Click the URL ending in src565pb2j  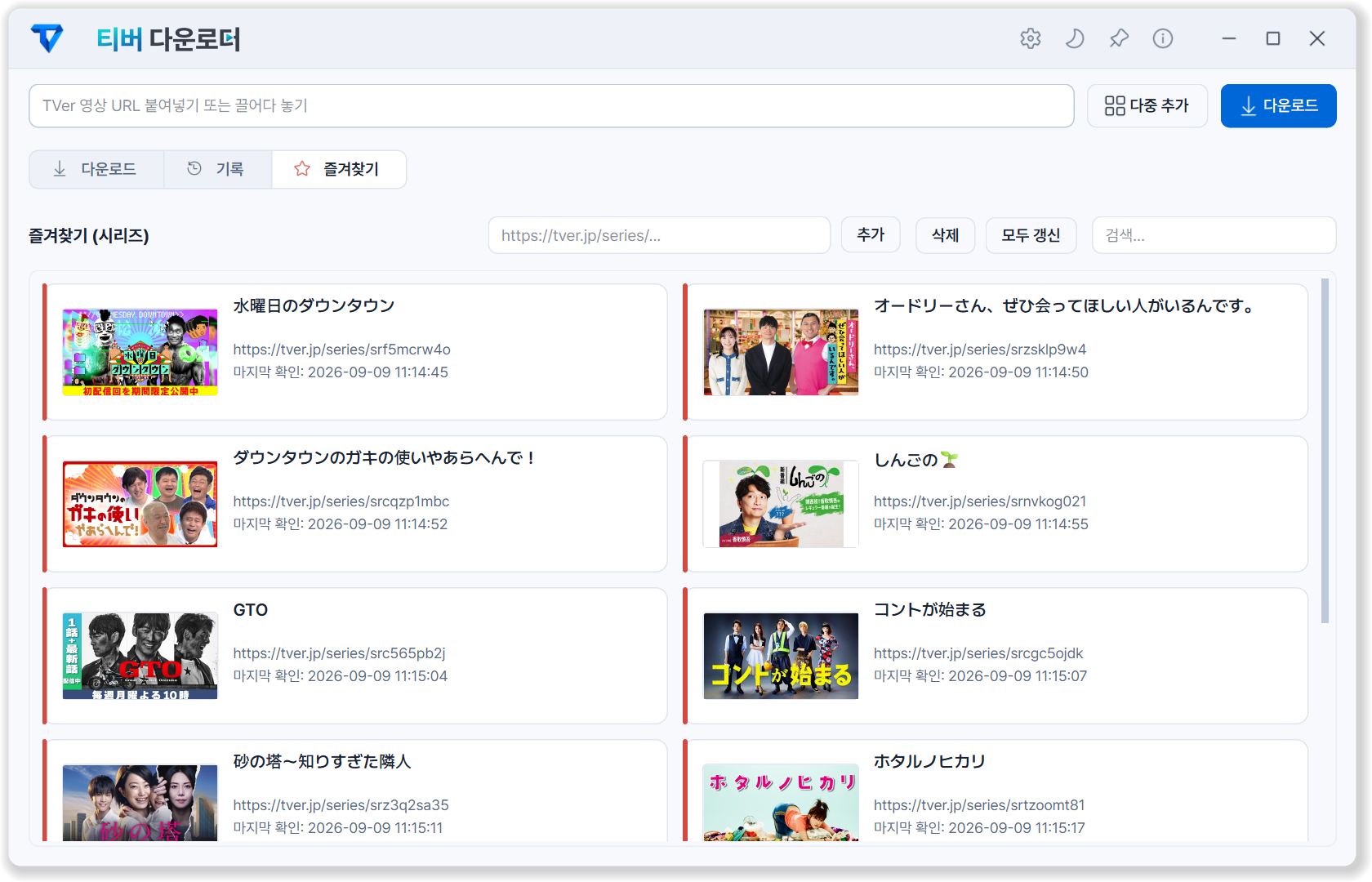(340, 653)
